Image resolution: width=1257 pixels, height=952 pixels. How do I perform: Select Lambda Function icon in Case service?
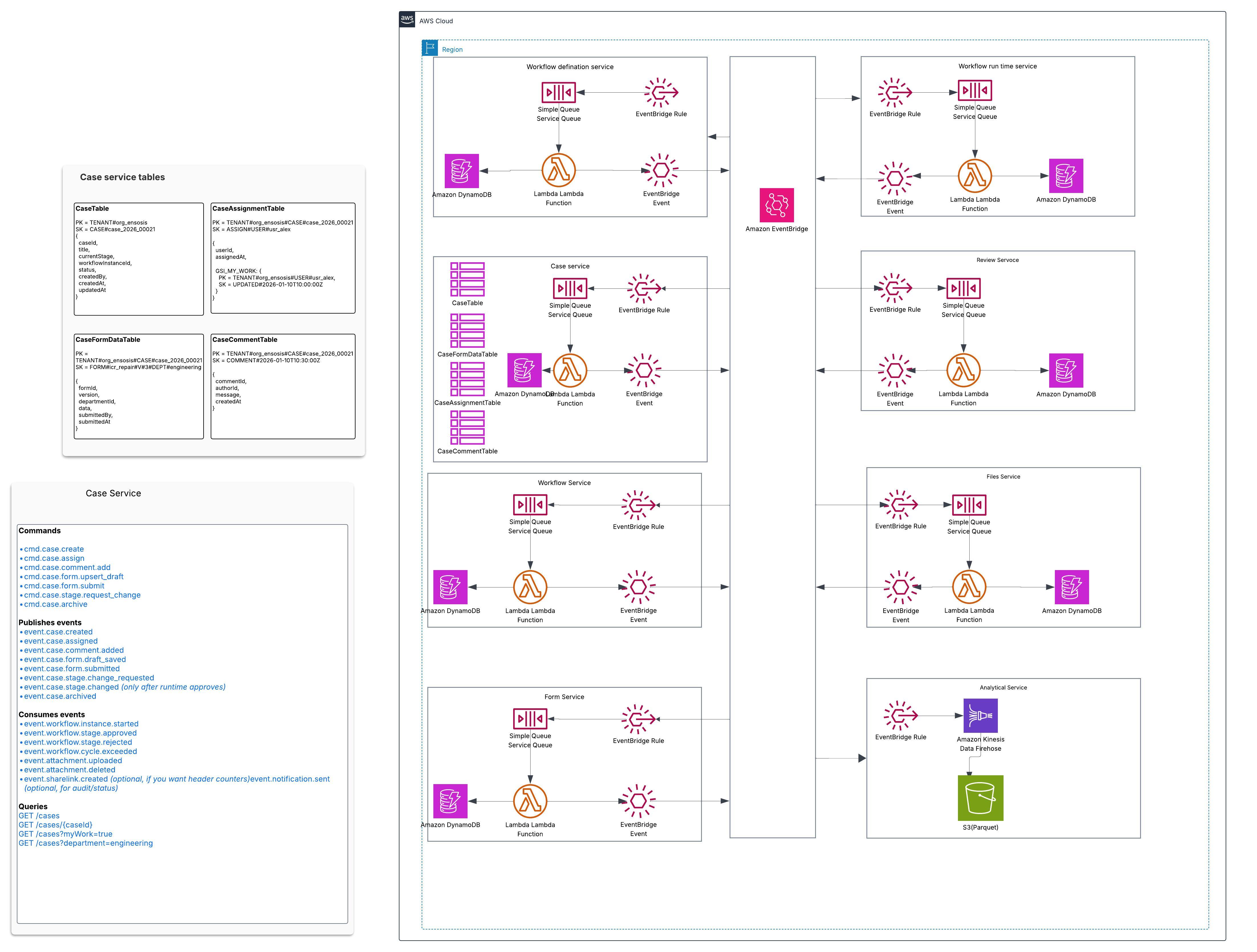point(569,370)
